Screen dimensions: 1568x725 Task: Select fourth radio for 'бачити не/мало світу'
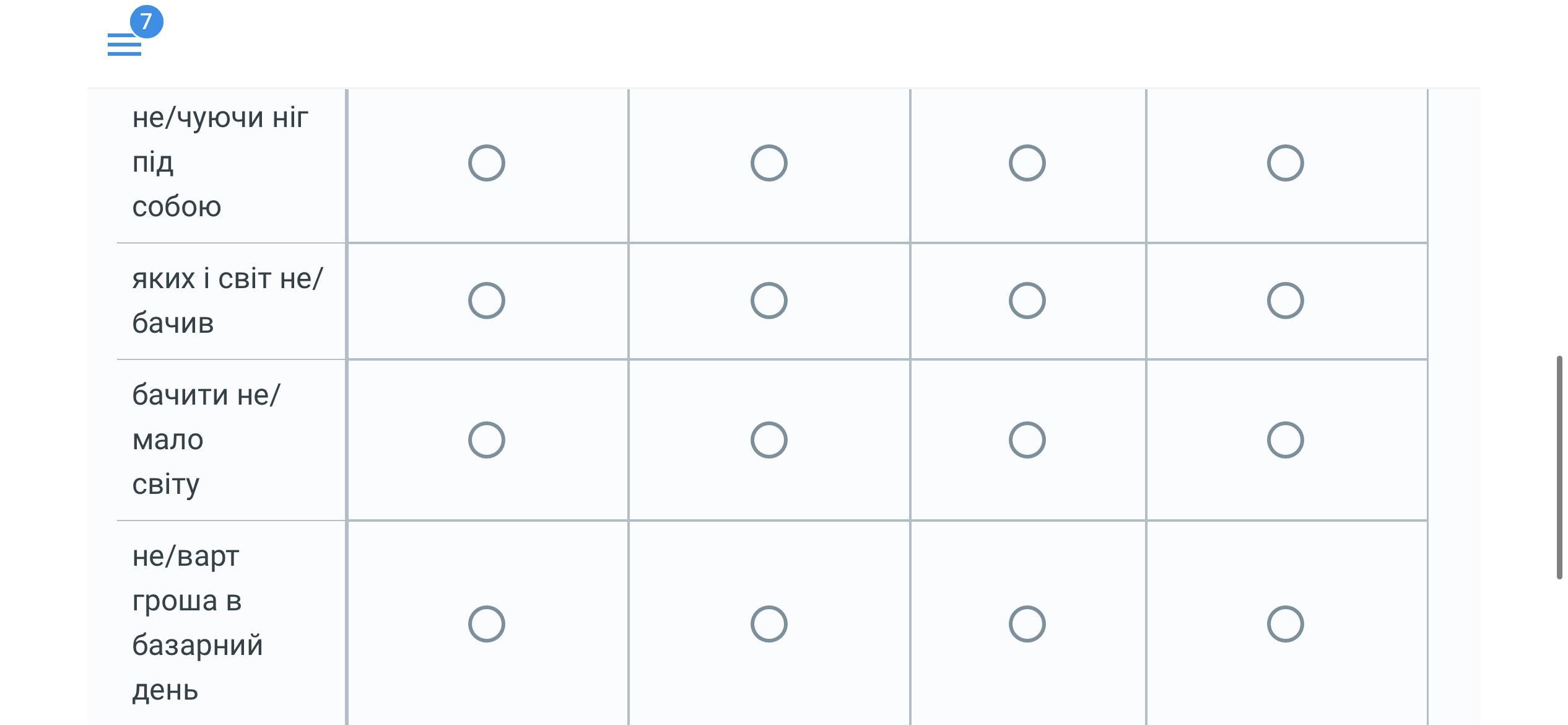coord(1286,440)
